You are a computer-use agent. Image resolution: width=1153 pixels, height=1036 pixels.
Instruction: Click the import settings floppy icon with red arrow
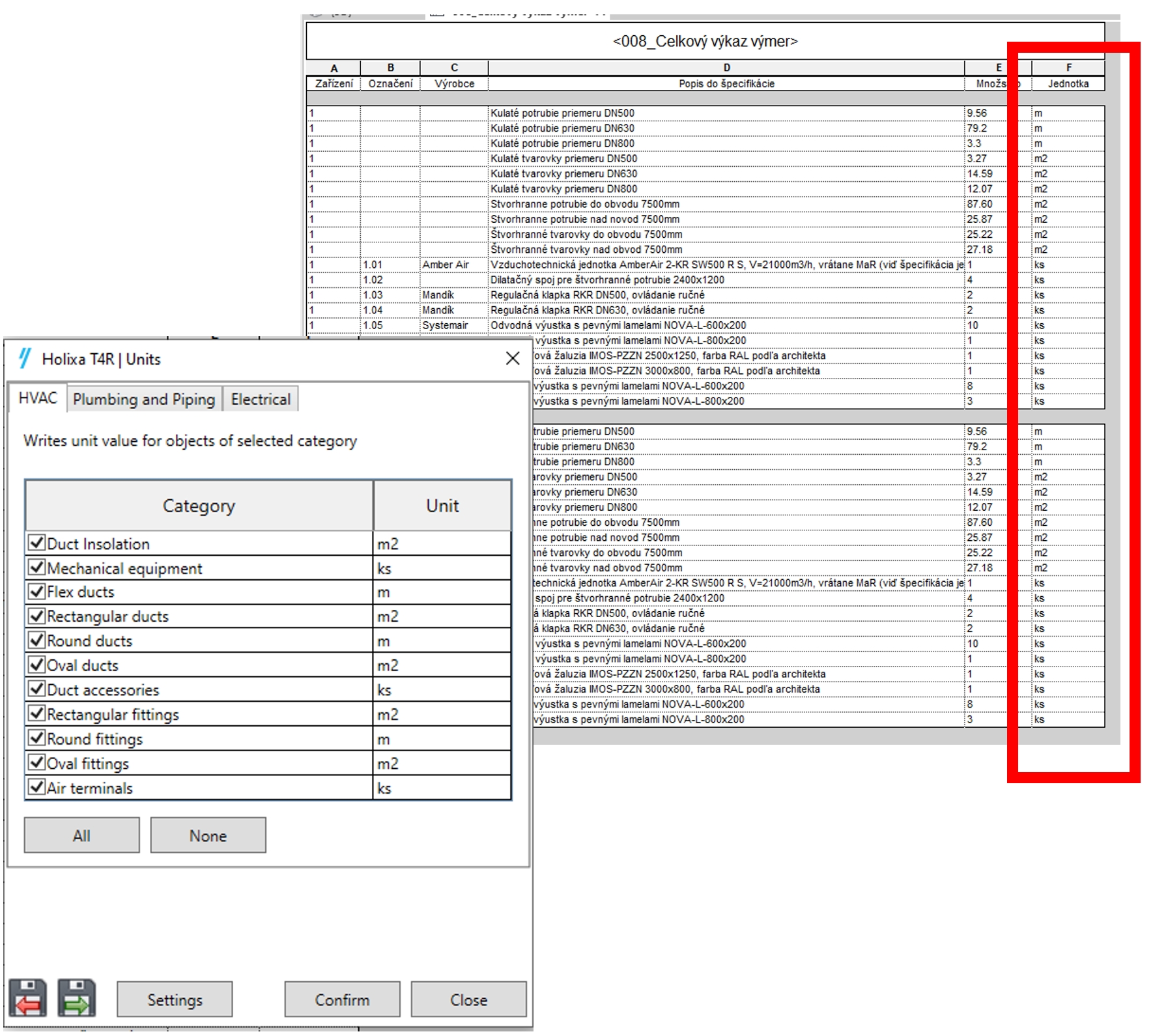[27, 998]
